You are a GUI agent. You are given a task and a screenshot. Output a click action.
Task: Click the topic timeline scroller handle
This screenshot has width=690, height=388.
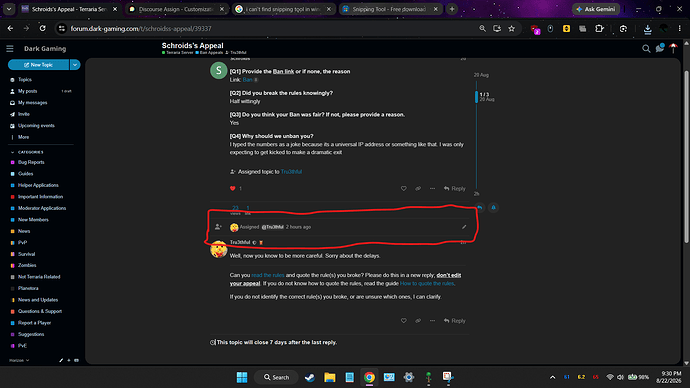coord(476,97)
